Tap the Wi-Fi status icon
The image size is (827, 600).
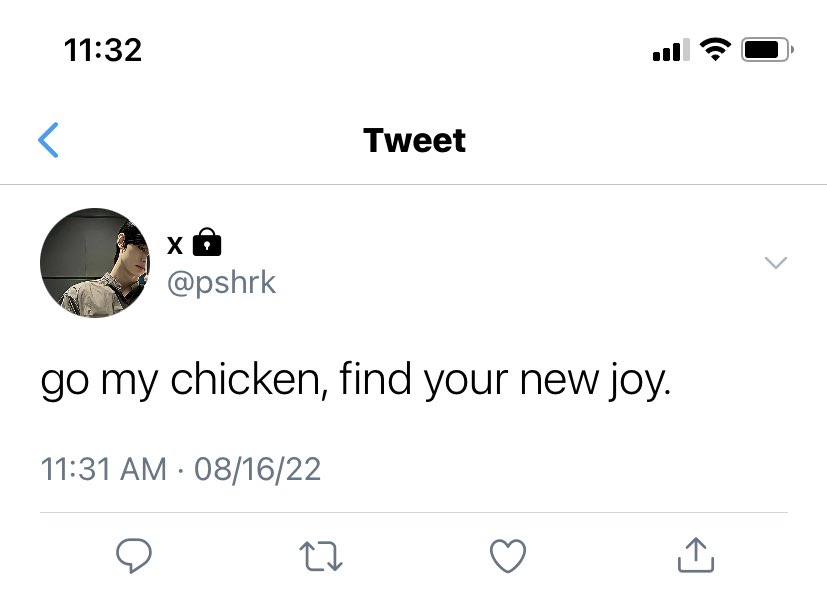(x=715, y=50)
